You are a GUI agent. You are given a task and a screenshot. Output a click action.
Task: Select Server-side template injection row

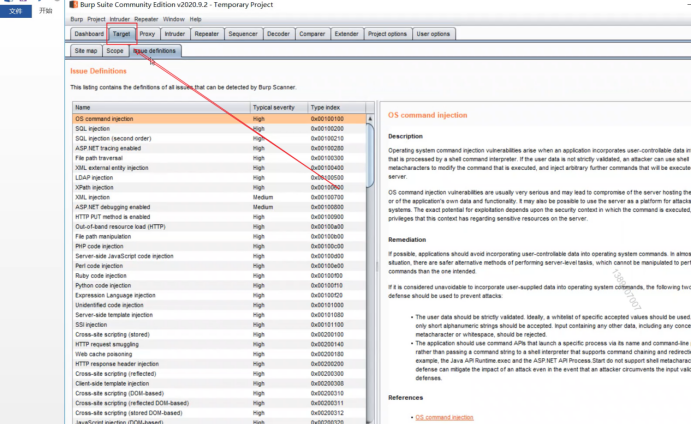click(219, 315)
